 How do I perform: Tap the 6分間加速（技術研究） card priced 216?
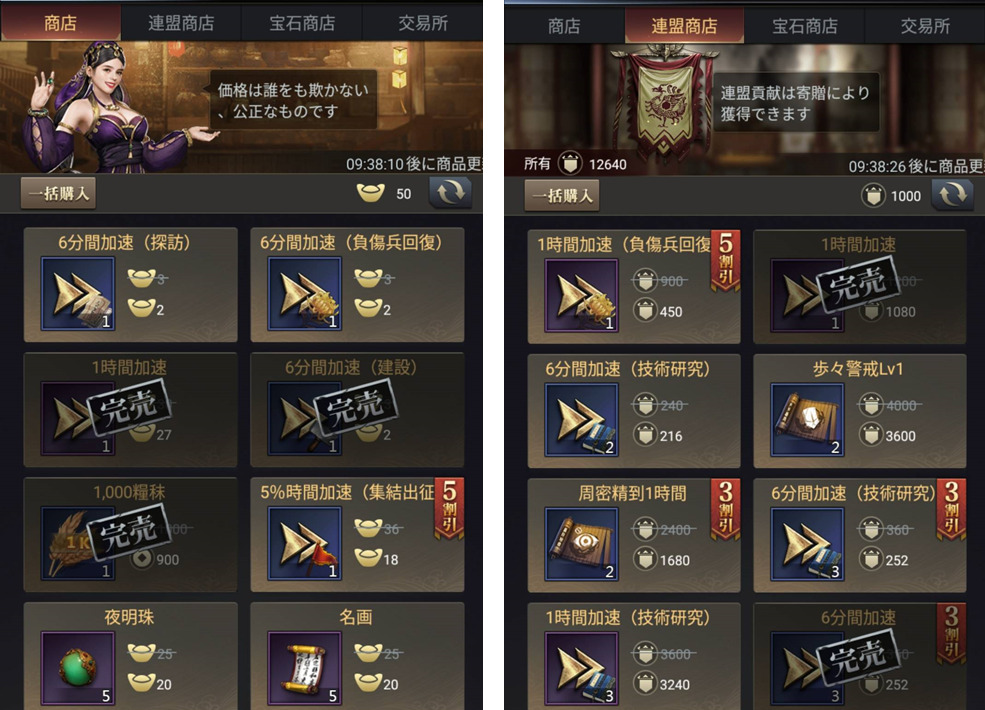pyautogui.click(x=634, y=412)
